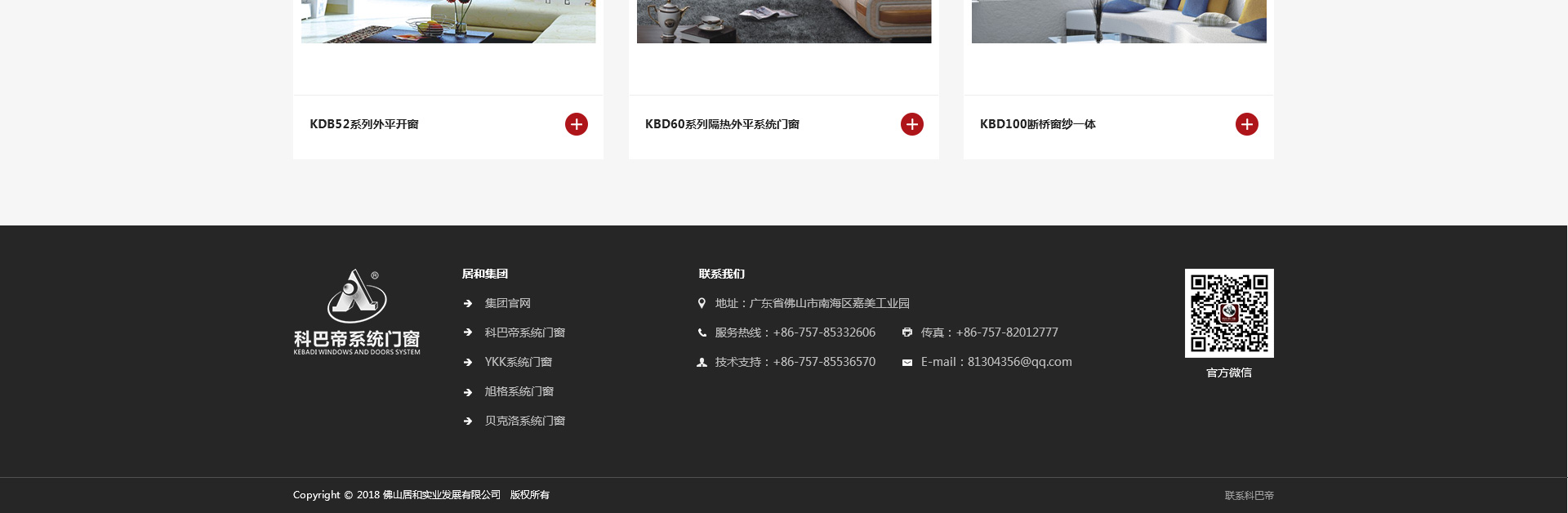The width and height of the screenshot is (1568, 513).
Task: Click the location pin icon beside 地址
Action: (702, 303)
